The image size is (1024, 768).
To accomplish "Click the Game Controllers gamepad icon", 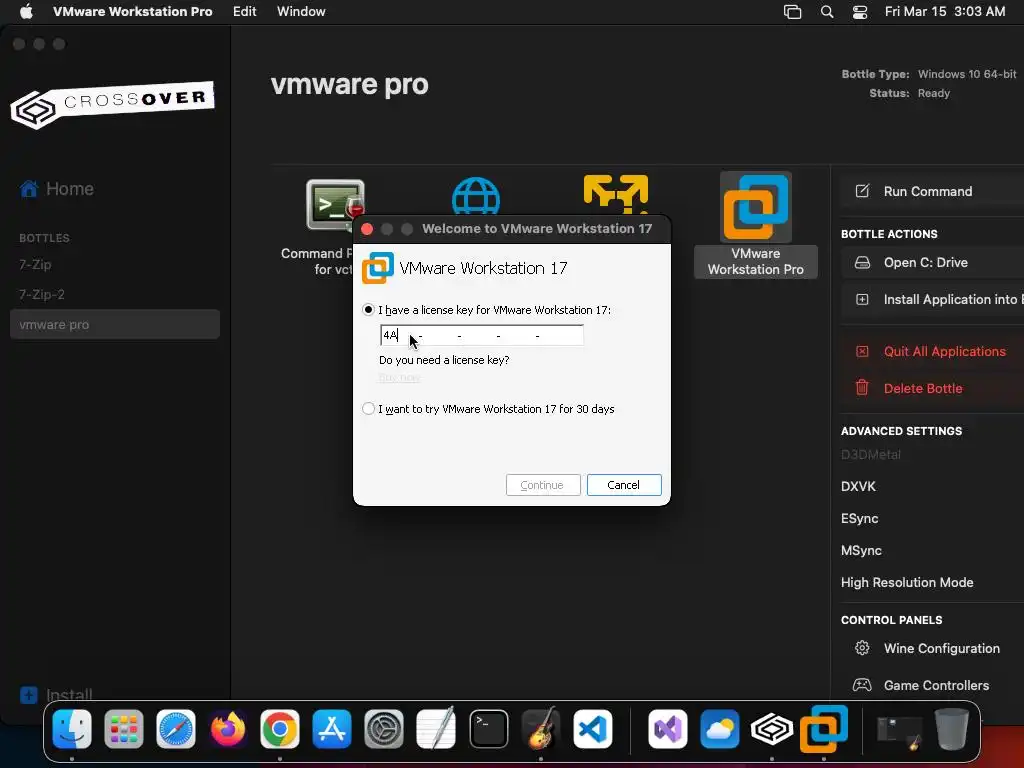I will pyautogui.click(x=862, y=685).
